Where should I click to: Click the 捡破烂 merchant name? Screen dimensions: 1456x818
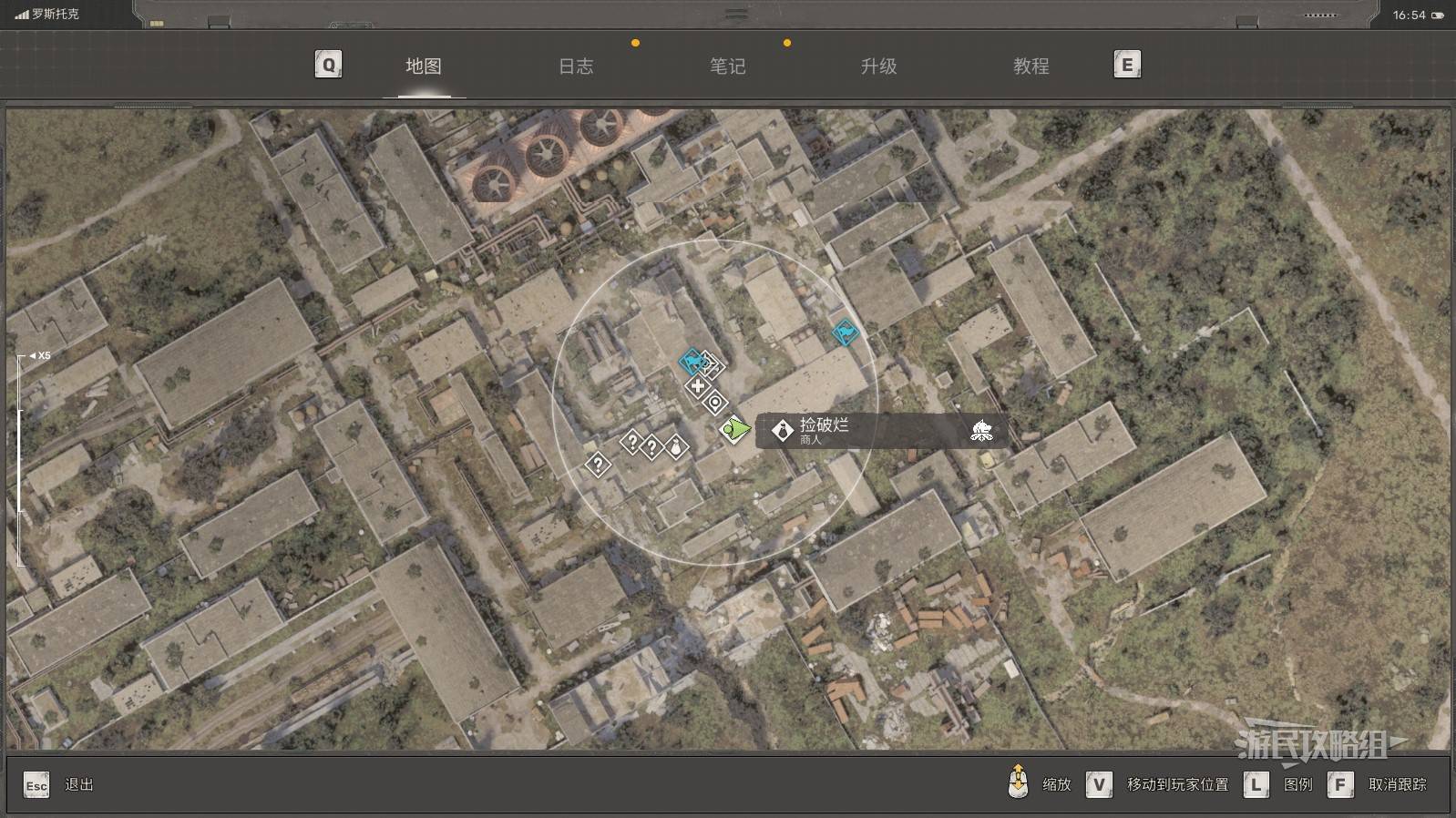(x=824, y=424)
